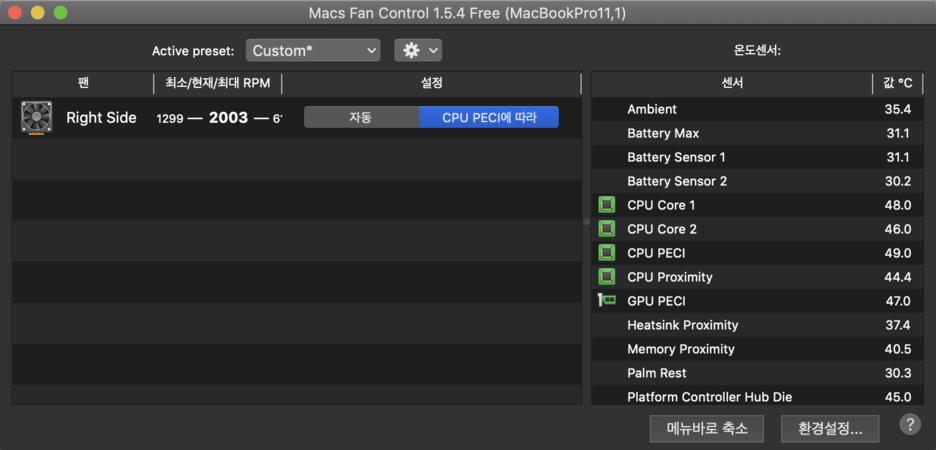Select the CPU PECI sensor label

(x=656, y=253)
